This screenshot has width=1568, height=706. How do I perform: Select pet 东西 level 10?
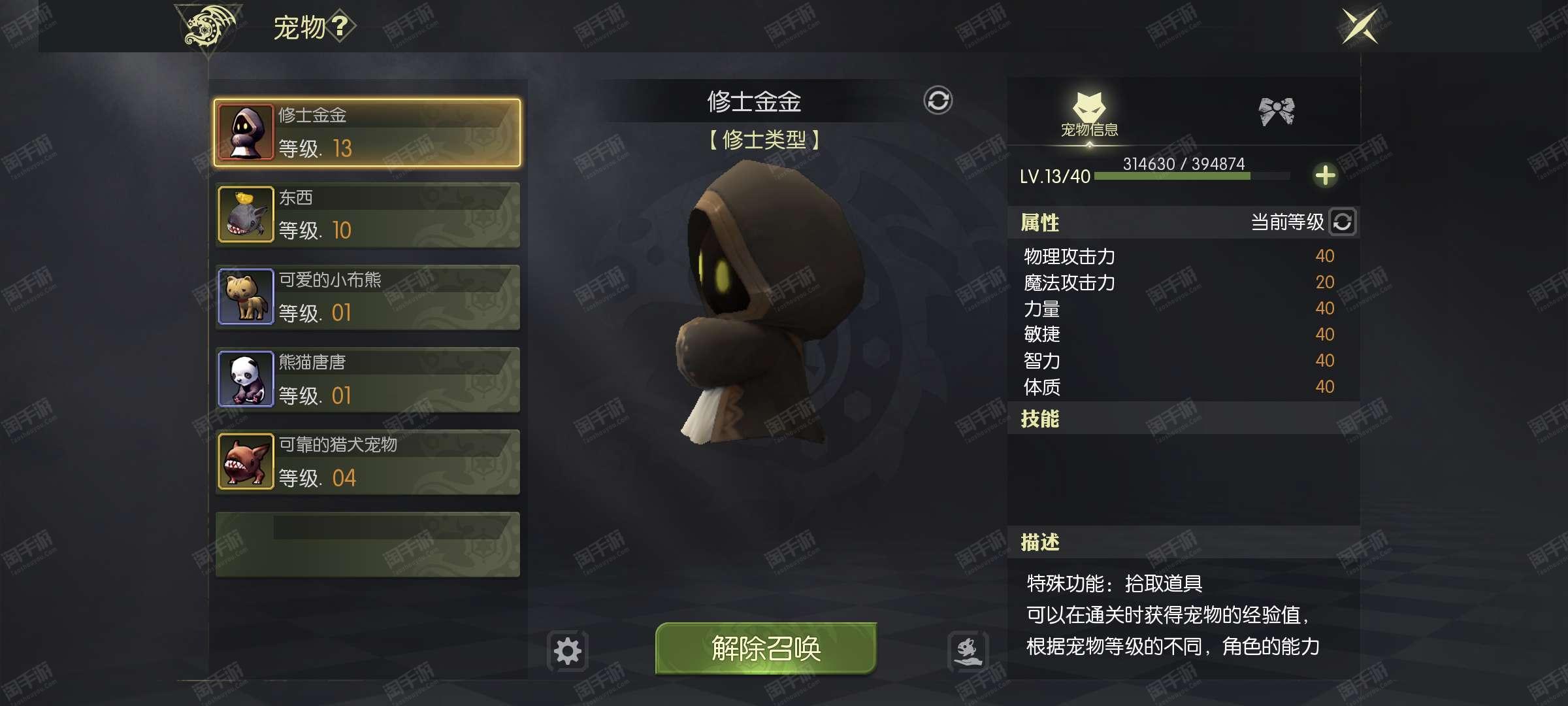click(368, 215)
